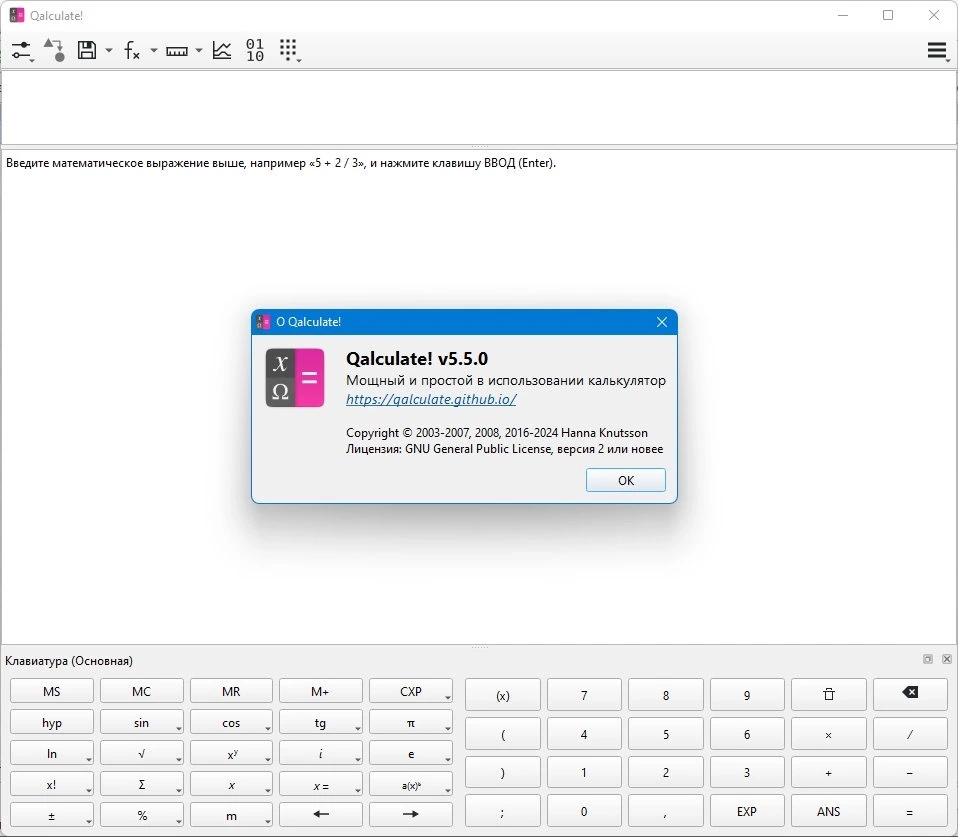
Task: Insert the imaginary unit i
Action: pyautogui.click(x=320, y=753)
